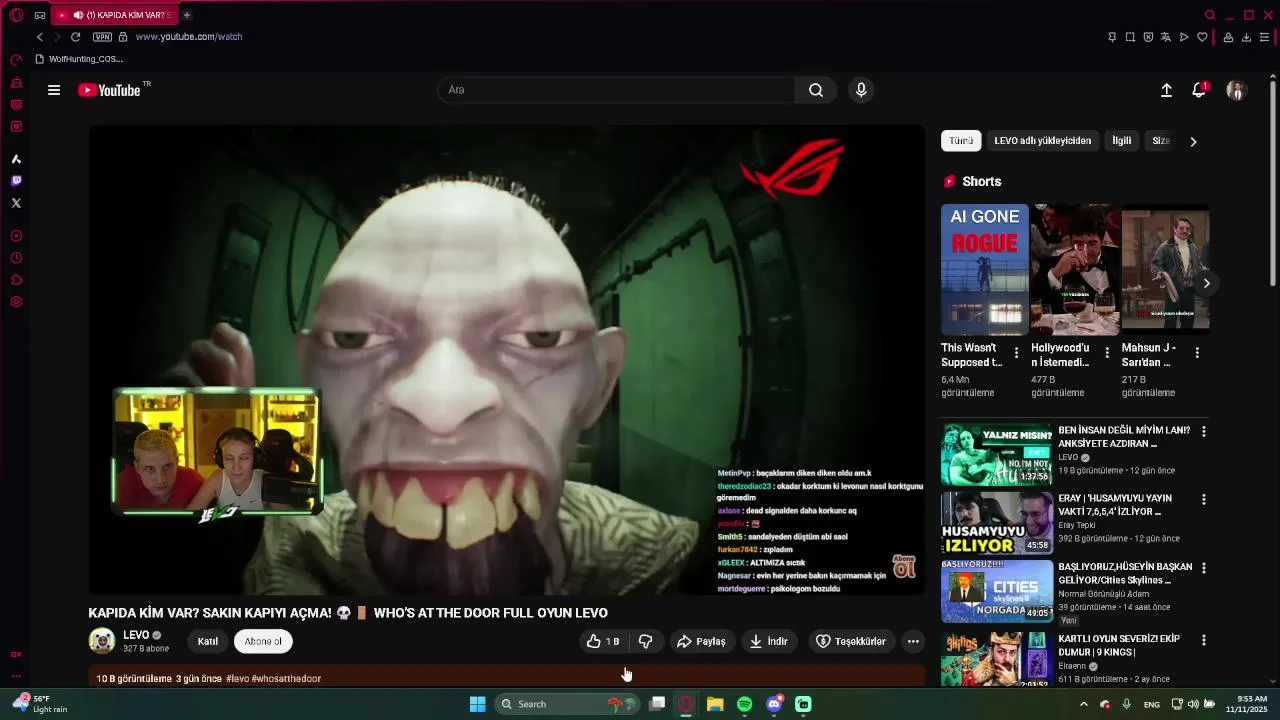Click the address bar URL youtube.com/watch
The height and width of the screenshot is (720, 1280).
(189, 37)
